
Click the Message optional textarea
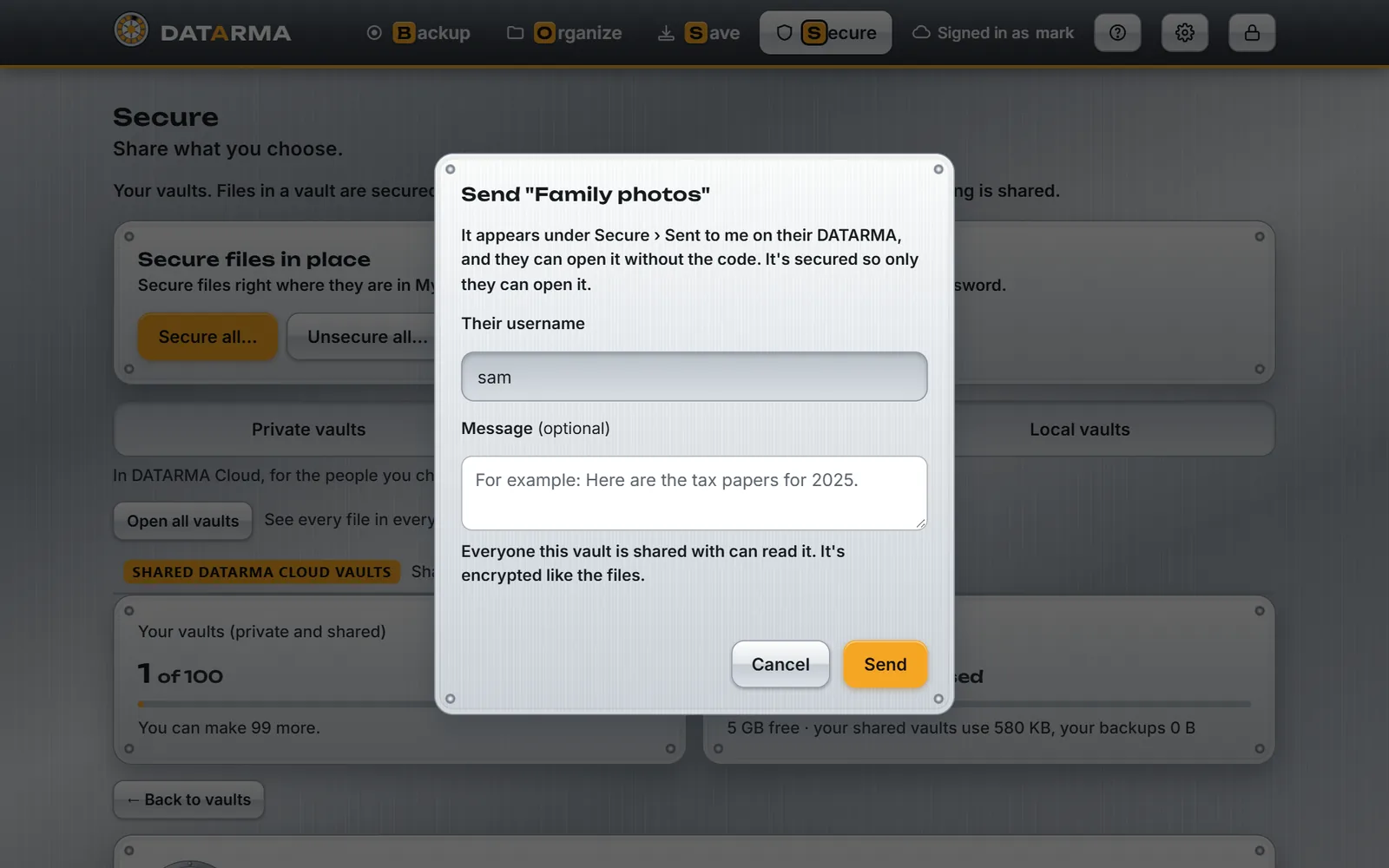(x=694, y=493)
